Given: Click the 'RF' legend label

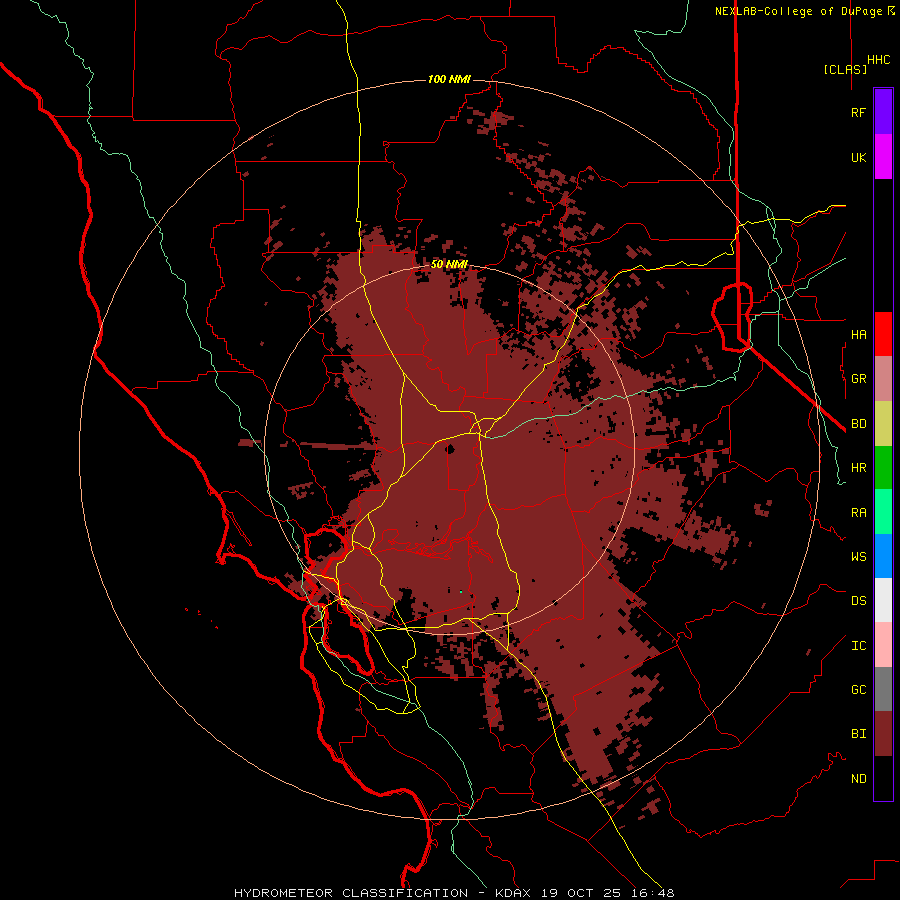Looking at the screenshot, I should [x=859, y=112].
